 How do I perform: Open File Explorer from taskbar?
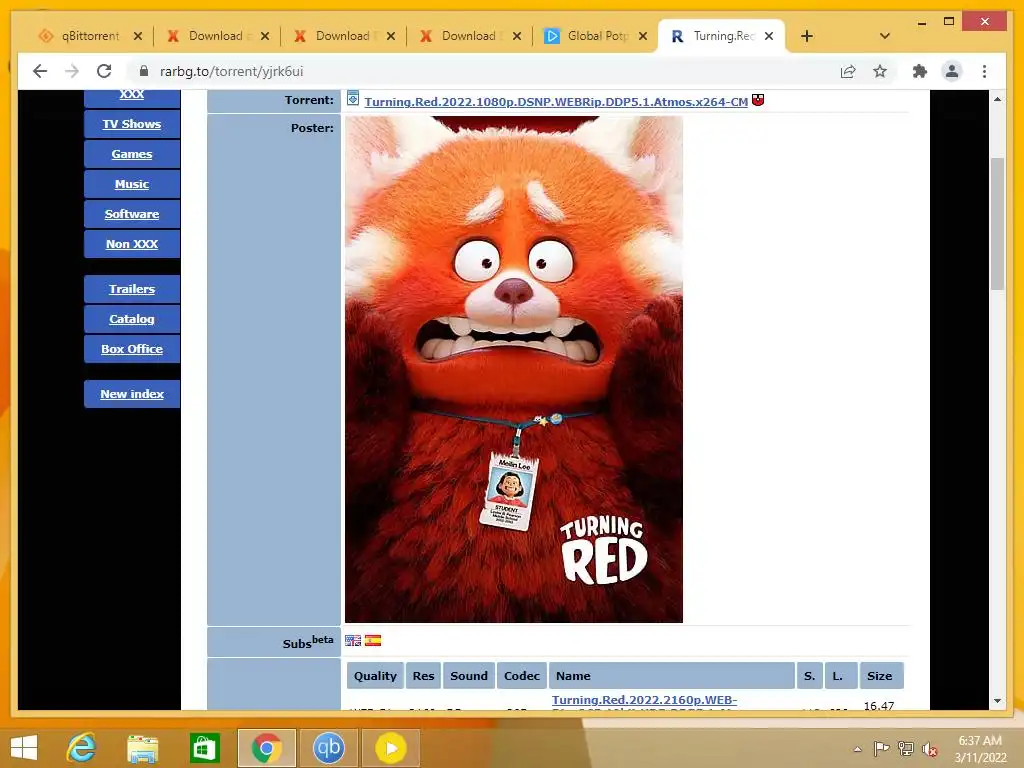[142, 748]
